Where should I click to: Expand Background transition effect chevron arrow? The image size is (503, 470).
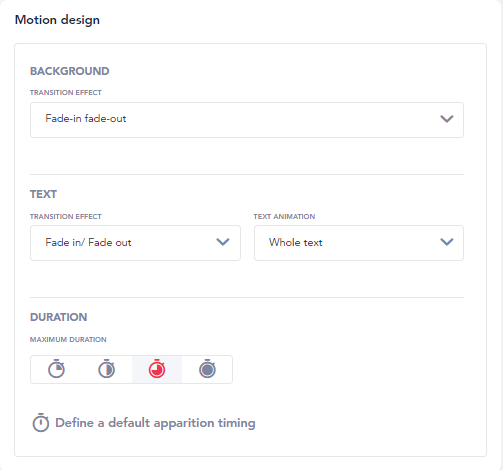pos(447,119)
